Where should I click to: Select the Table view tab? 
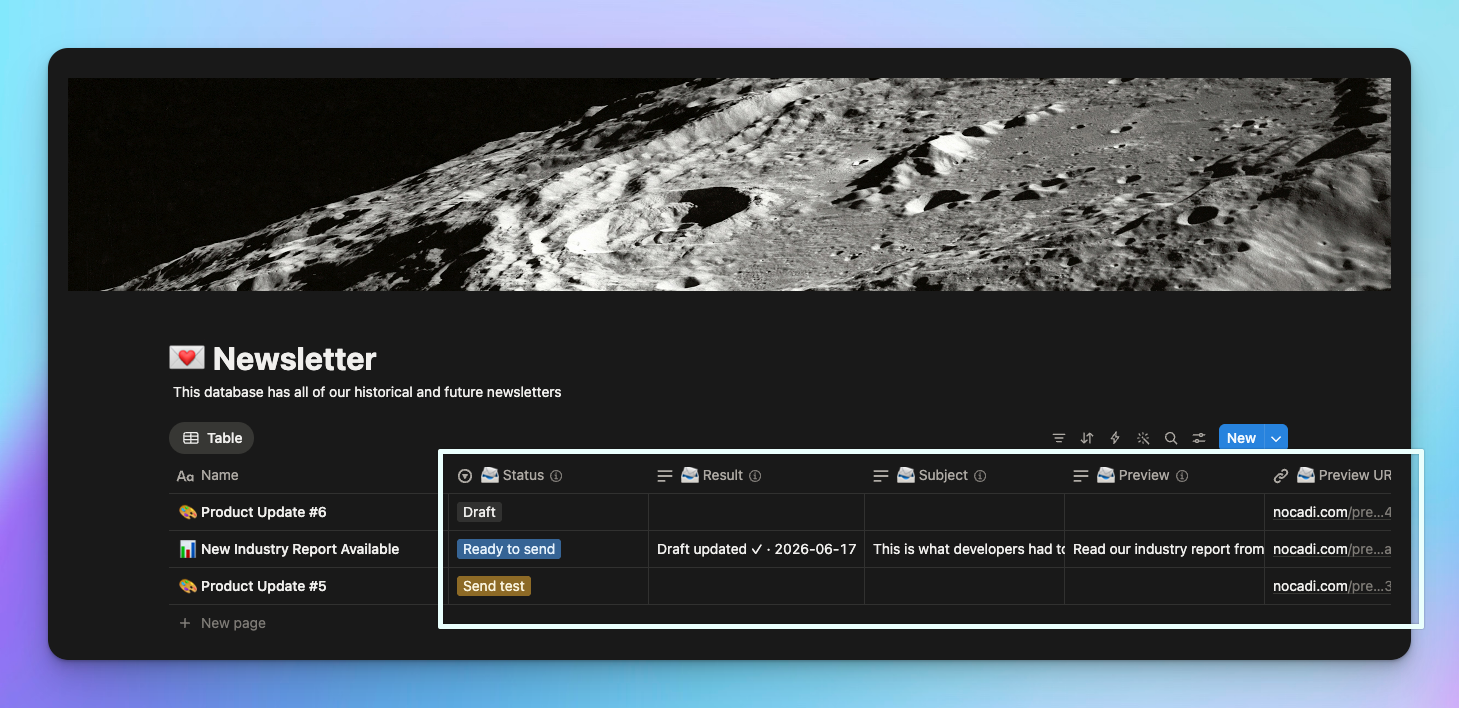(x=212, y=438)
